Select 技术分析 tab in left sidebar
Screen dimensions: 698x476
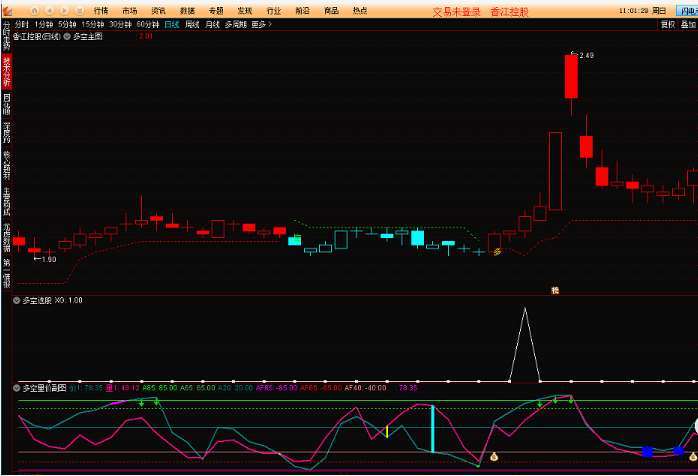[6, 72]
